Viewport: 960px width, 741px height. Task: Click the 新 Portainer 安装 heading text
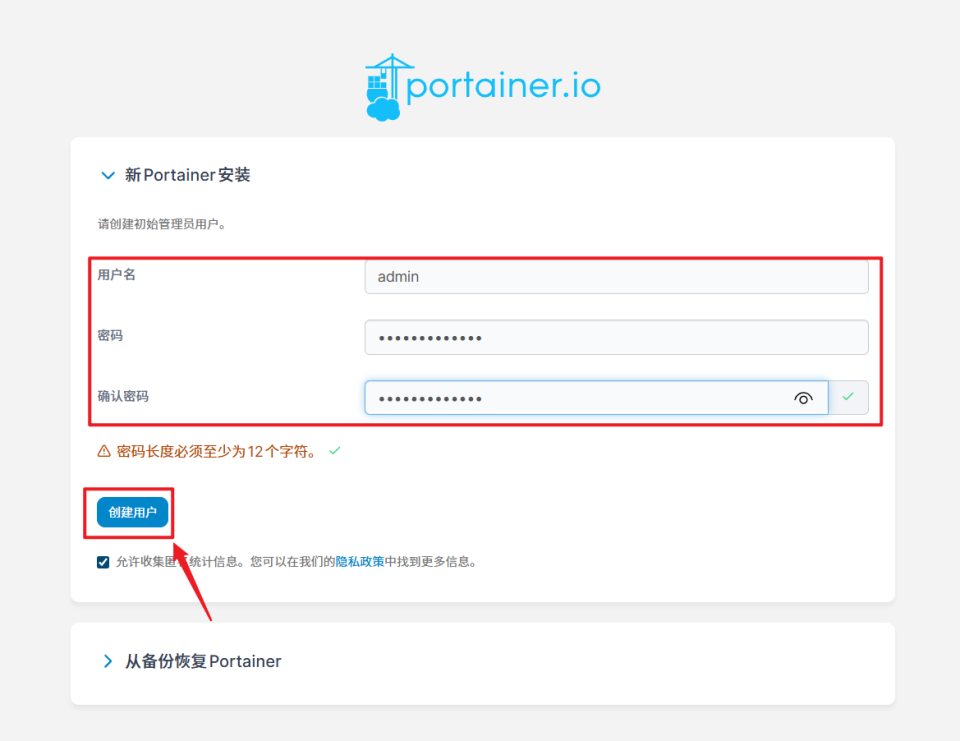[187, 175]
